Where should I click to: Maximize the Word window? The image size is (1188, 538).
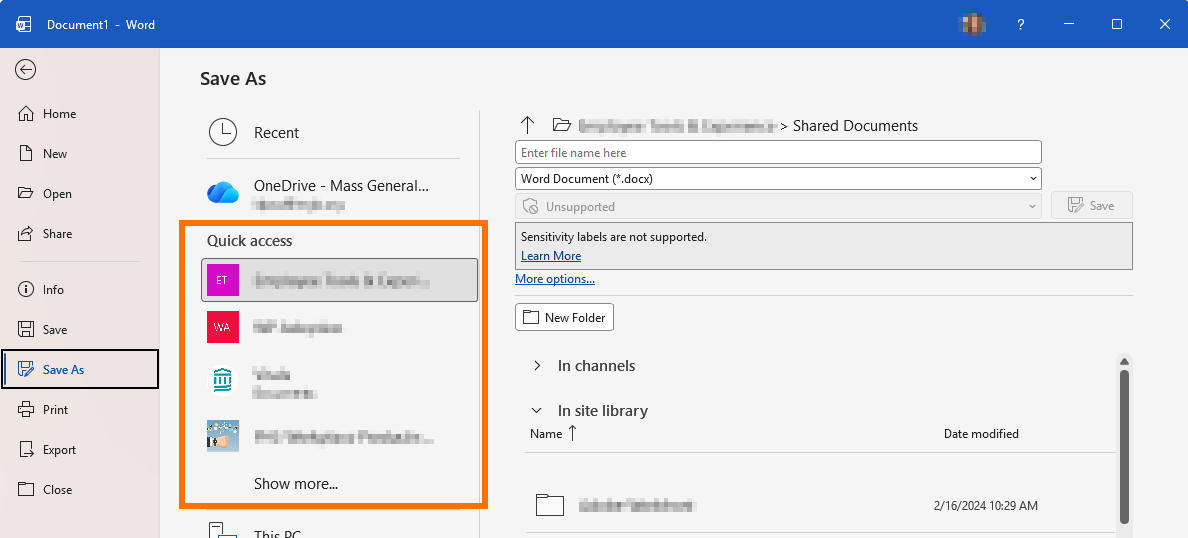pos(1117,24)
